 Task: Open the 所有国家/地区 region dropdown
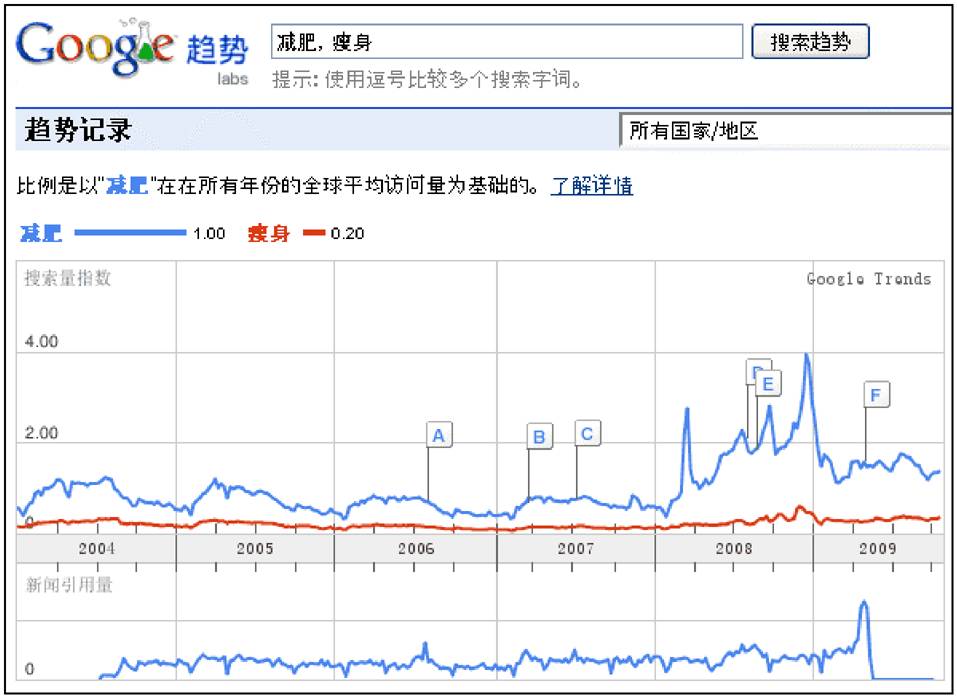coord(785,131)
